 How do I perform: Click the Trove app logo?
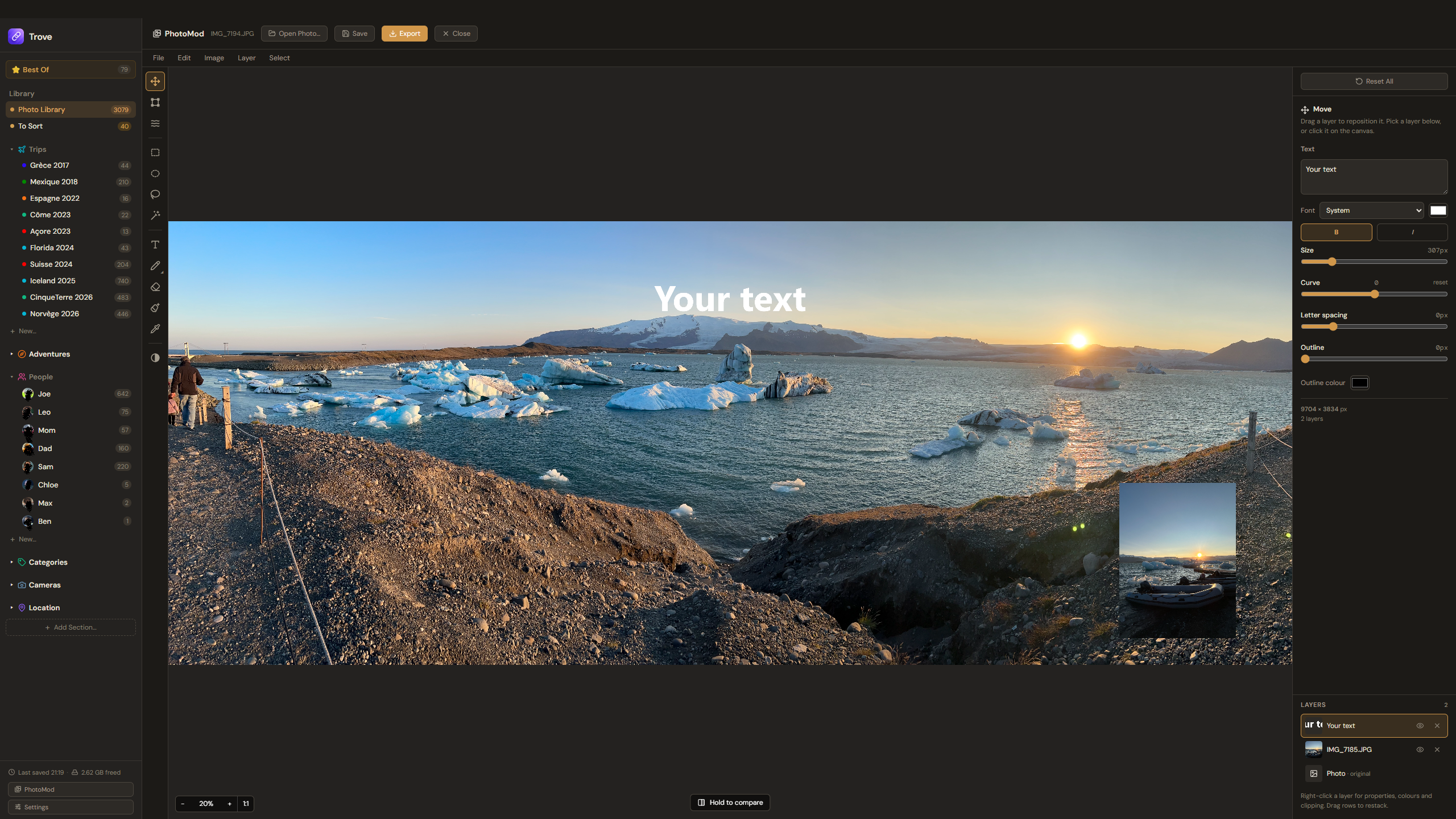(x=16, y=36)
